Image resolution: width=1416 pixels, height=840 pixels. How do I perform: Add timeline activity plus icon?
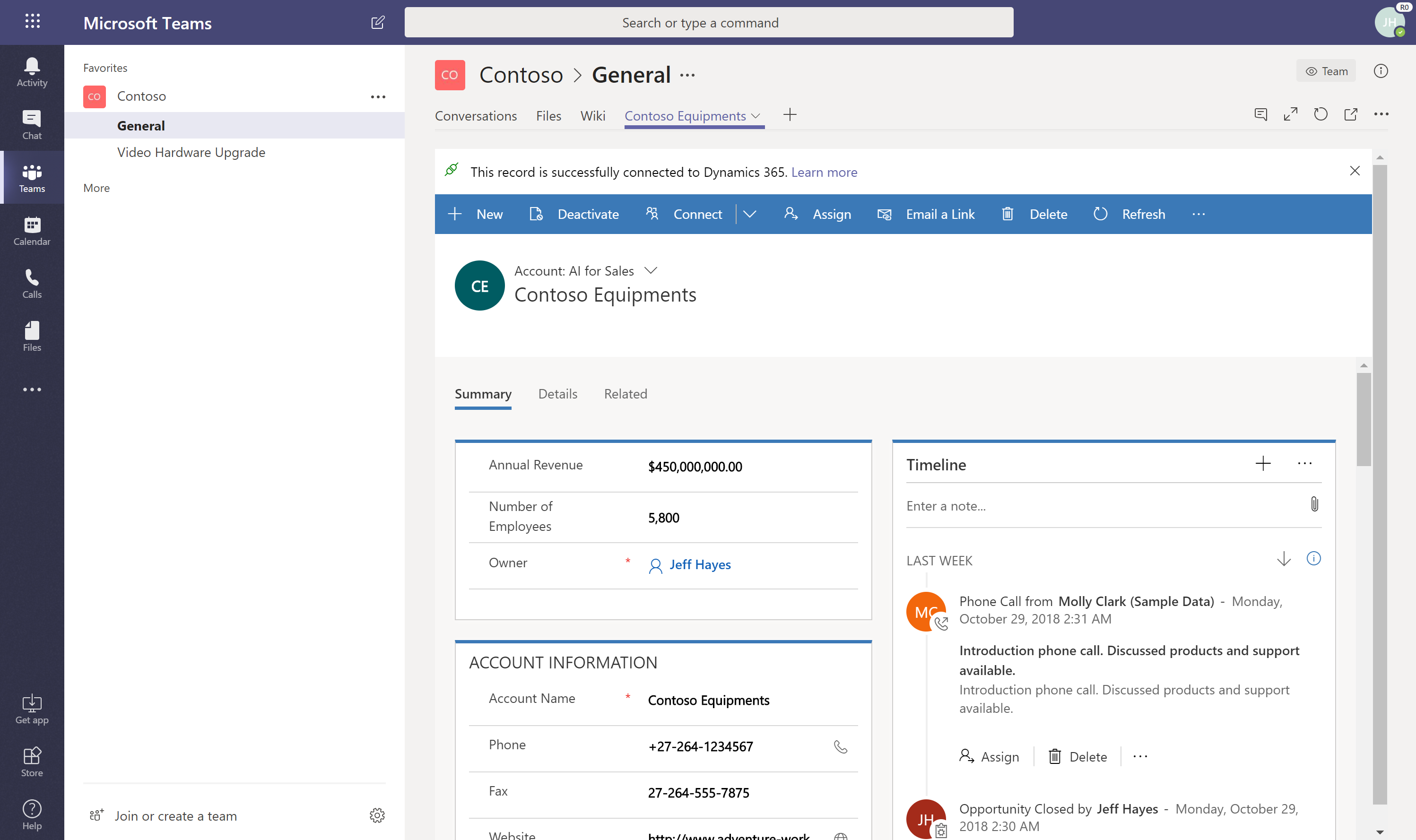[x=1263, y=464]
